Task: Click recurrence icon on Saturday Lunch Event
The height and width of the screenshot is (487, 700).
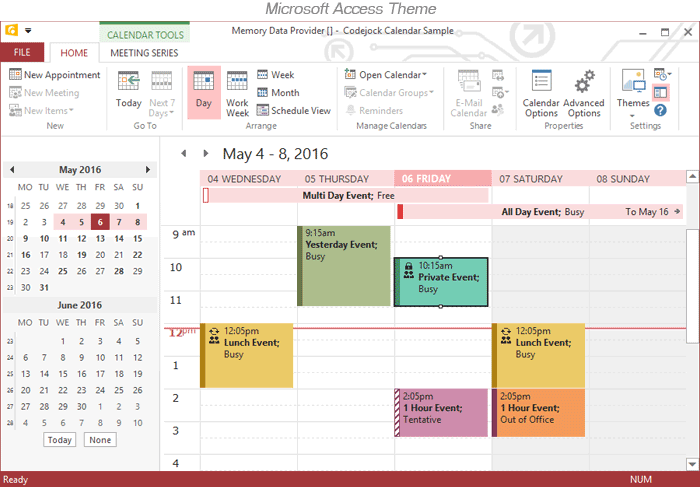Action: [506, 332]
